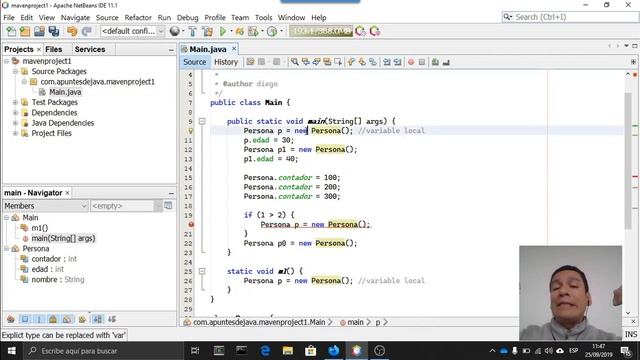This screenshot has height=360, width=640.
Task: Click the Profile Project icon
Action: click(x=272, y=31)
